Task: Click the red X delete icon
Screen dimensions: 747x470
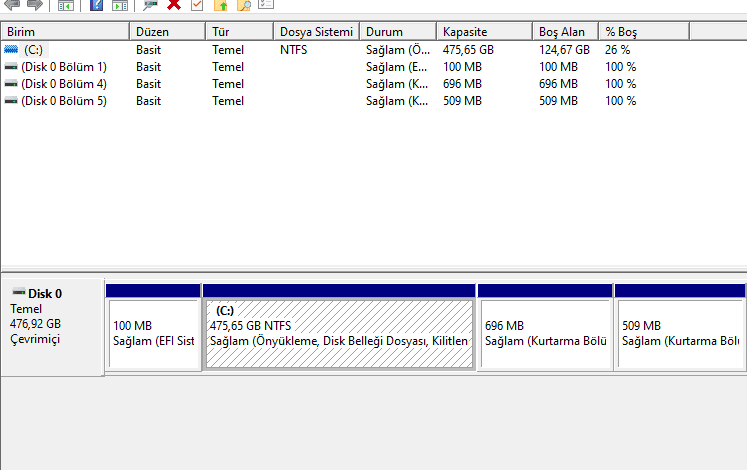Action: [x=174, y=5]
